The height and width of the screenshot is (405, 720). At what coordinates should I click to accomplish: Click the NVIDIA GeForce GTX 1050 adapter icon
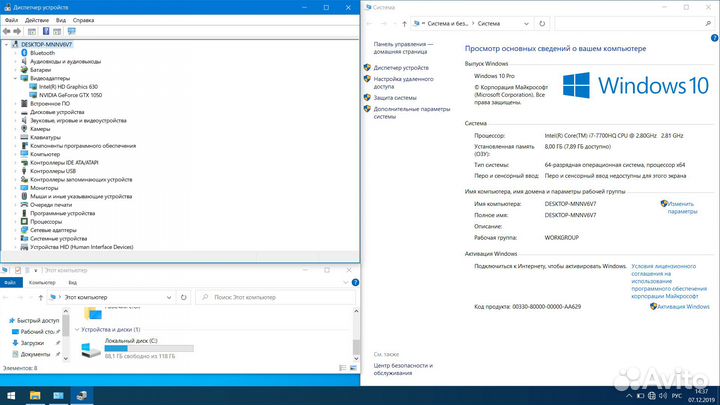point(33,95)
